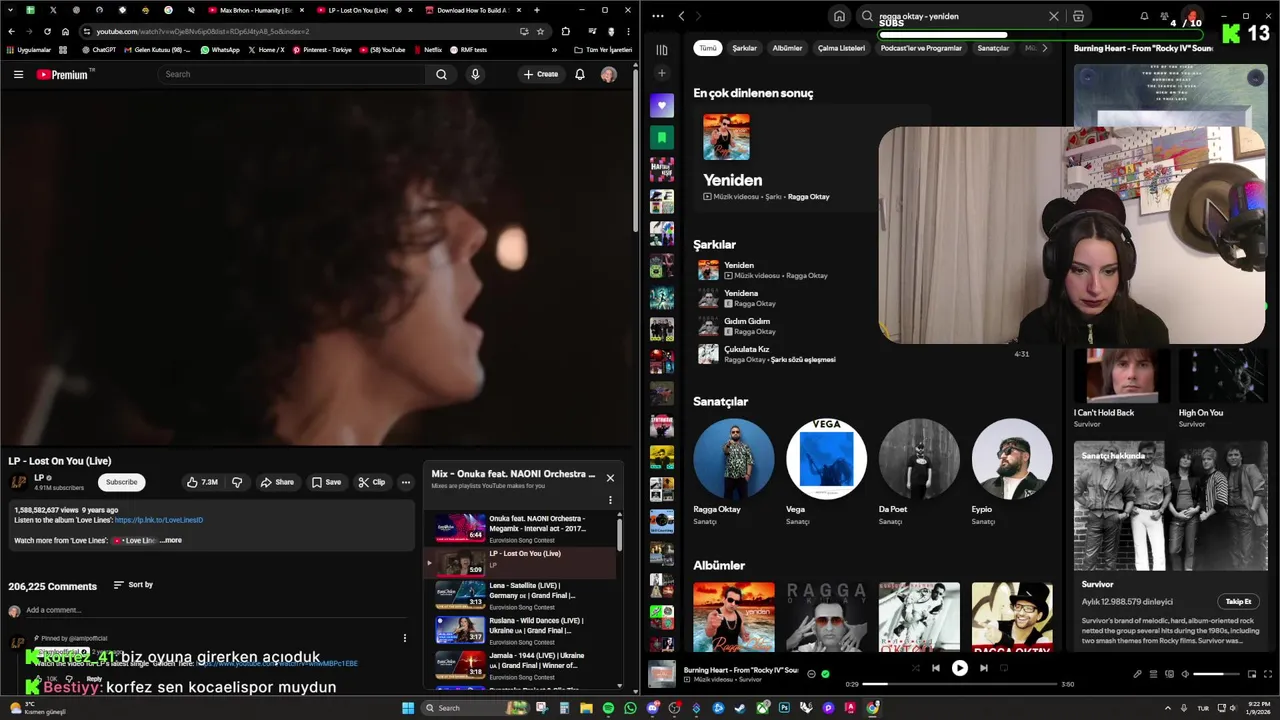The width and height of the screenshot is (1280, 720).
Task: Toggle Spotify shuffle
Action: [x=915, y=668]
